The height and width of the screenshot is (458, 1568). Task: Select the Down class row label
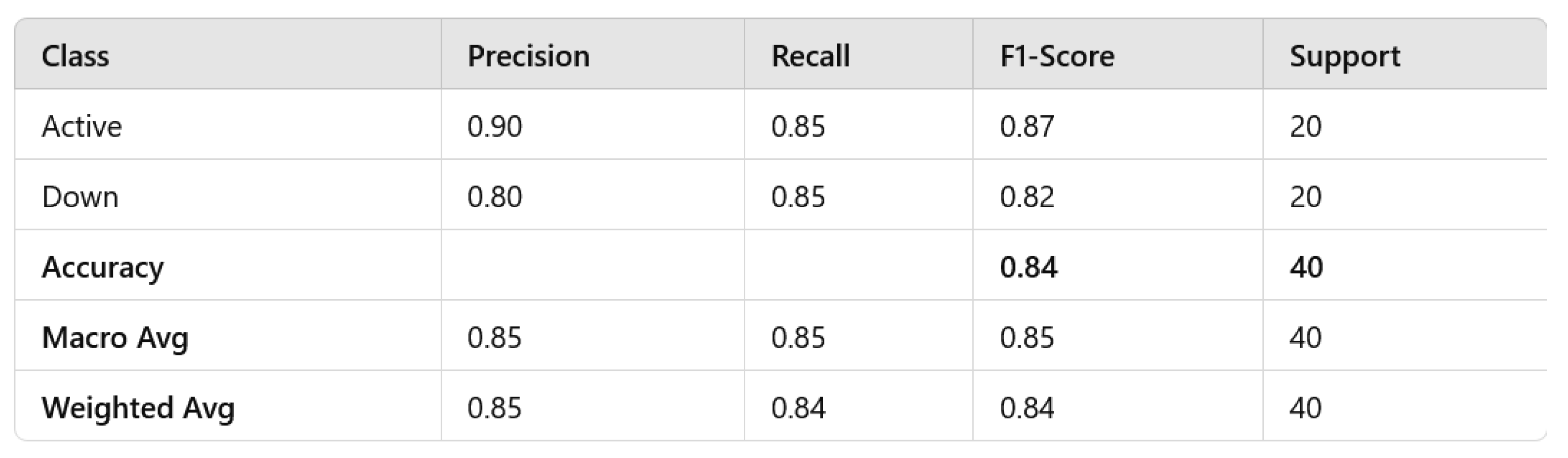(80, 197)
